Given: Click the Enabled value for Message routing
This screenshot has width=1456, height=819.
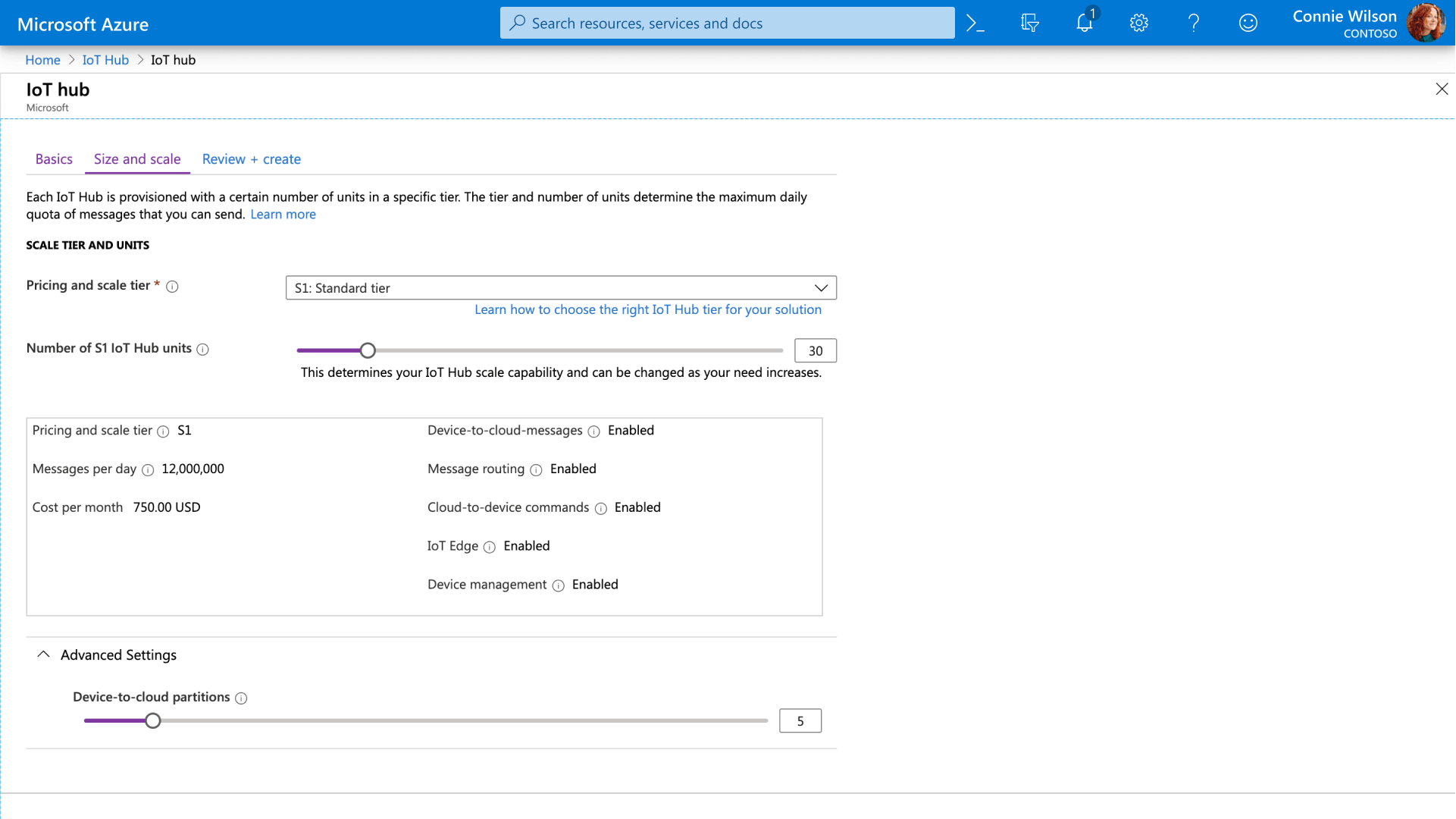Looking at the screenshot, I should pyautogui.click(x=573, y=469).
